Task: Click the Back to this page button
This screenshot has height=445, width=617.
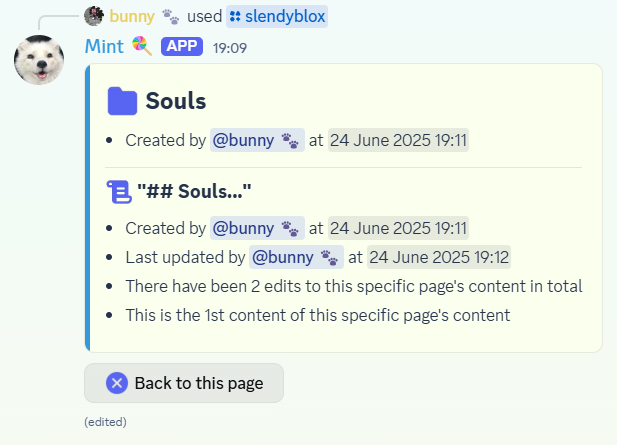Action: [184, 383]
